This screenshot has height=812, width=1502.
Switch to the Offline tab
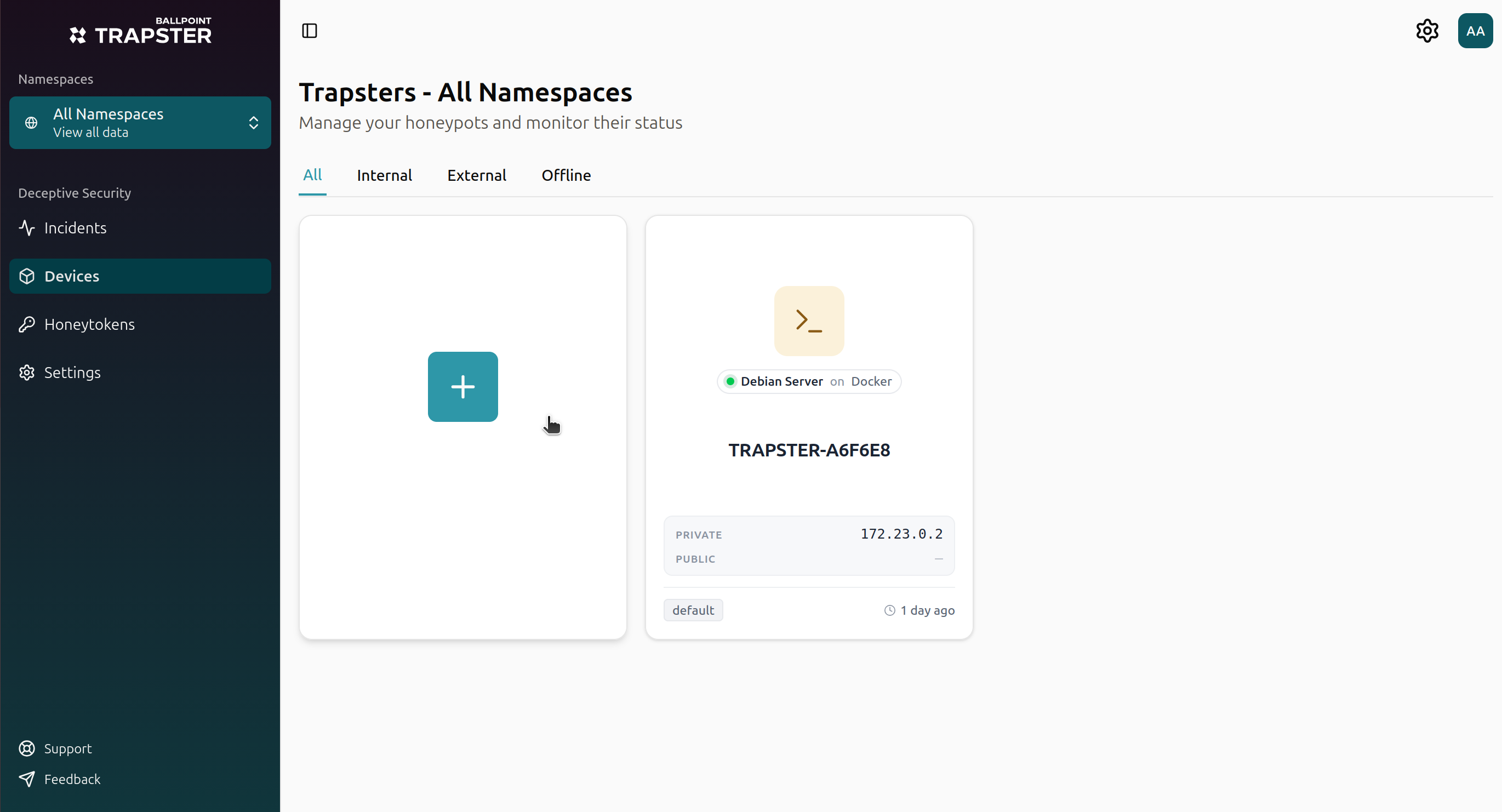click(x=566, y=175)
